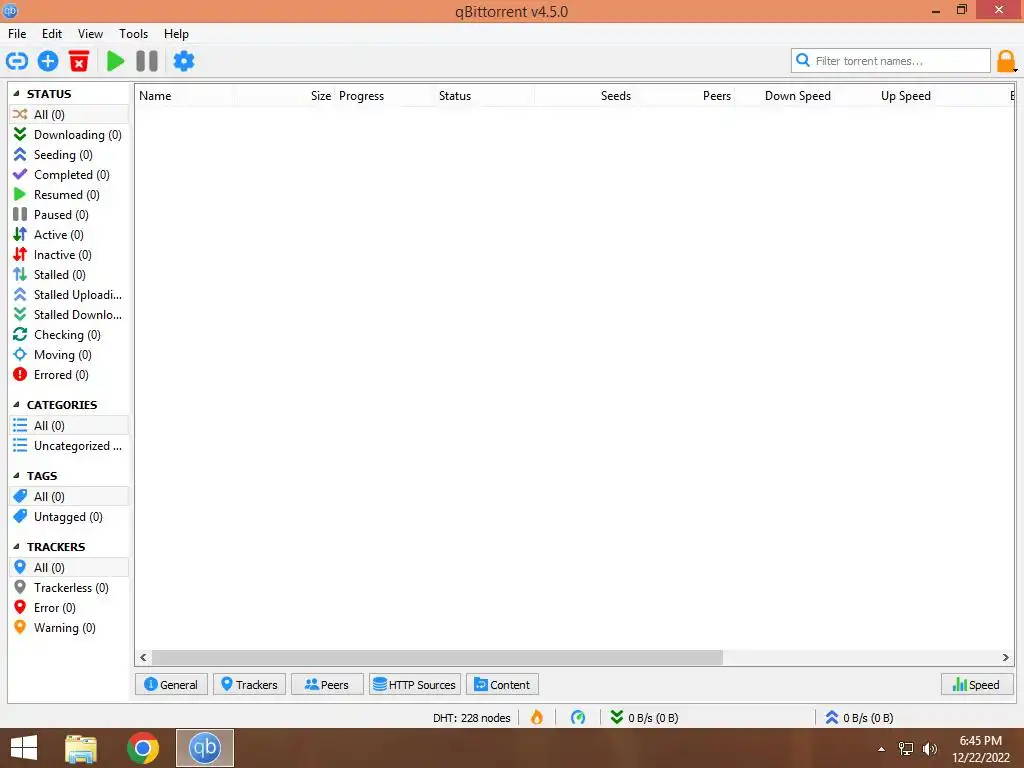
Task: Click the green Resume play toolbar icon
Action: 116,61
